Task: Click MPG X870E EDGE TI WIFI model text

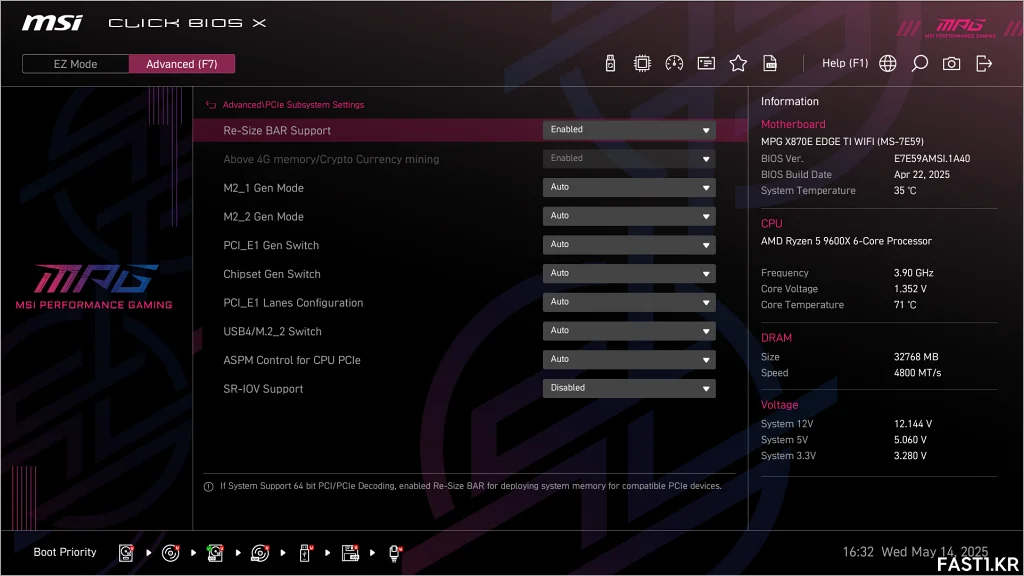Action: (x=842, y=141)
